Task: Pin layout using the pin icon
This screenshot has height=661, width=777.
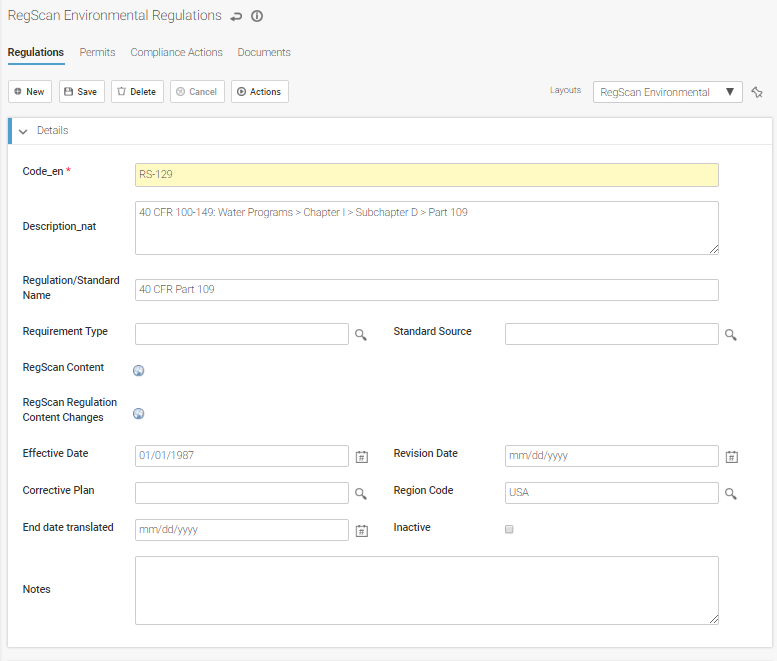Action: [757, 92]
